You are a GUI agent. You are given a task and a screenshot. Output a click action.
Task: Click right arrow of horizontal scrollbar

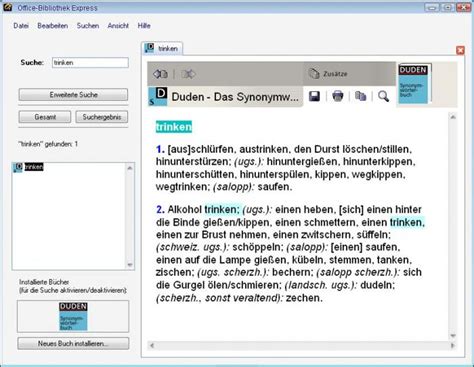[453, 346]
